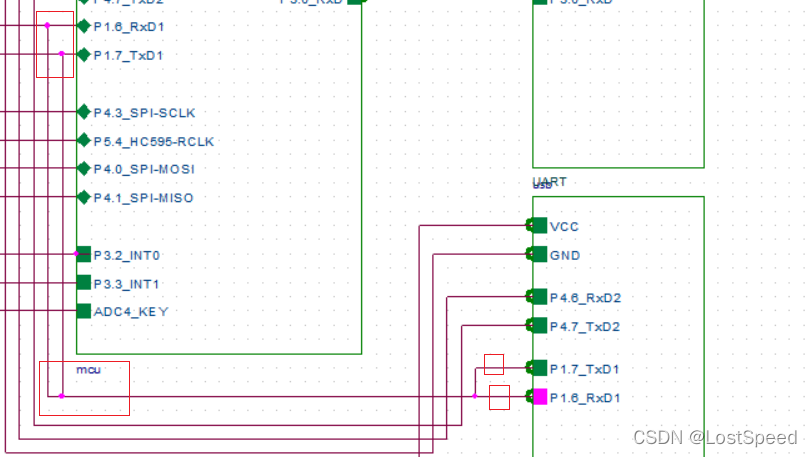Click the GND label in usb block

[x=565, y=255]
